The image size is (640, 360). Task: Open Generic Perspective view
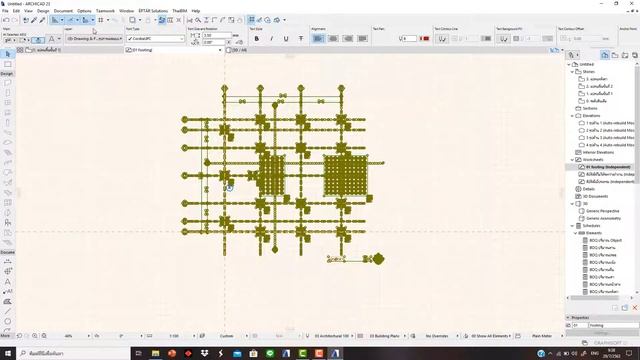coord(602,211)
